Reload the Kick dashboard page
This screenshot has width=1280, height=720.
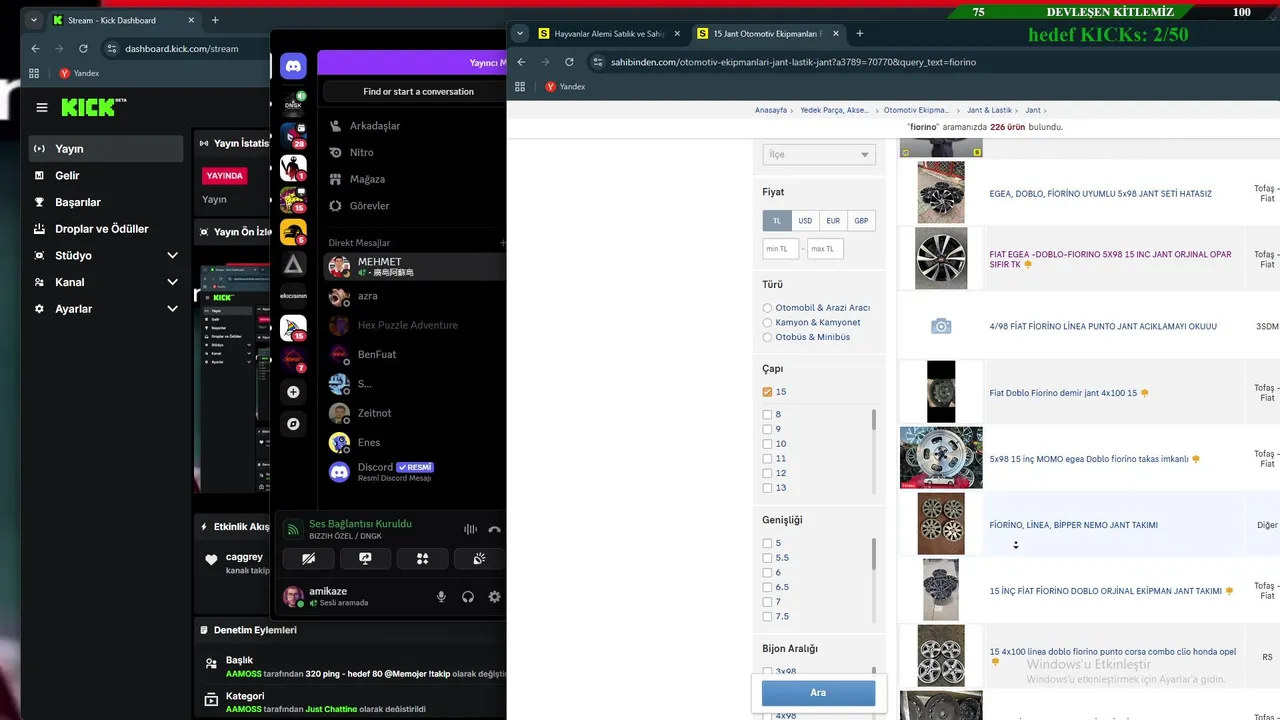[x=83, y=48]
